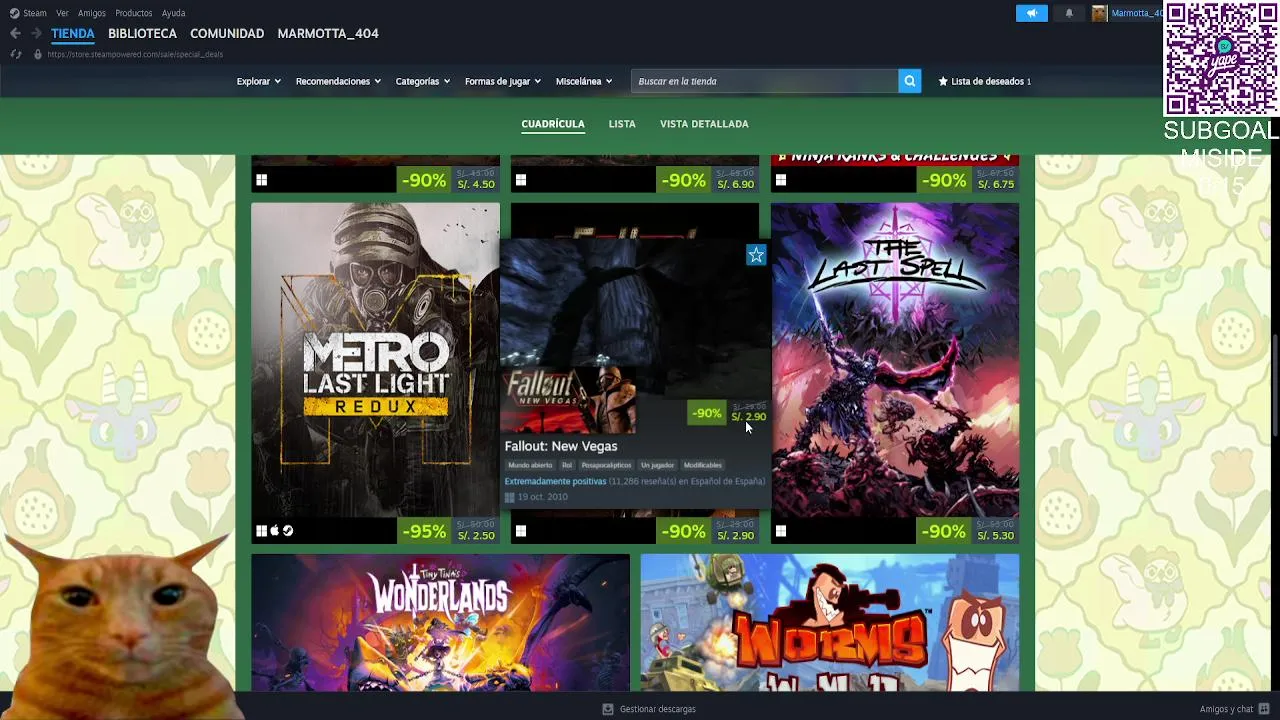The width and height of the screenshot is (1280, 720).
Task: Click Windows icon under The Last Spell
Action: click(781, 531)
